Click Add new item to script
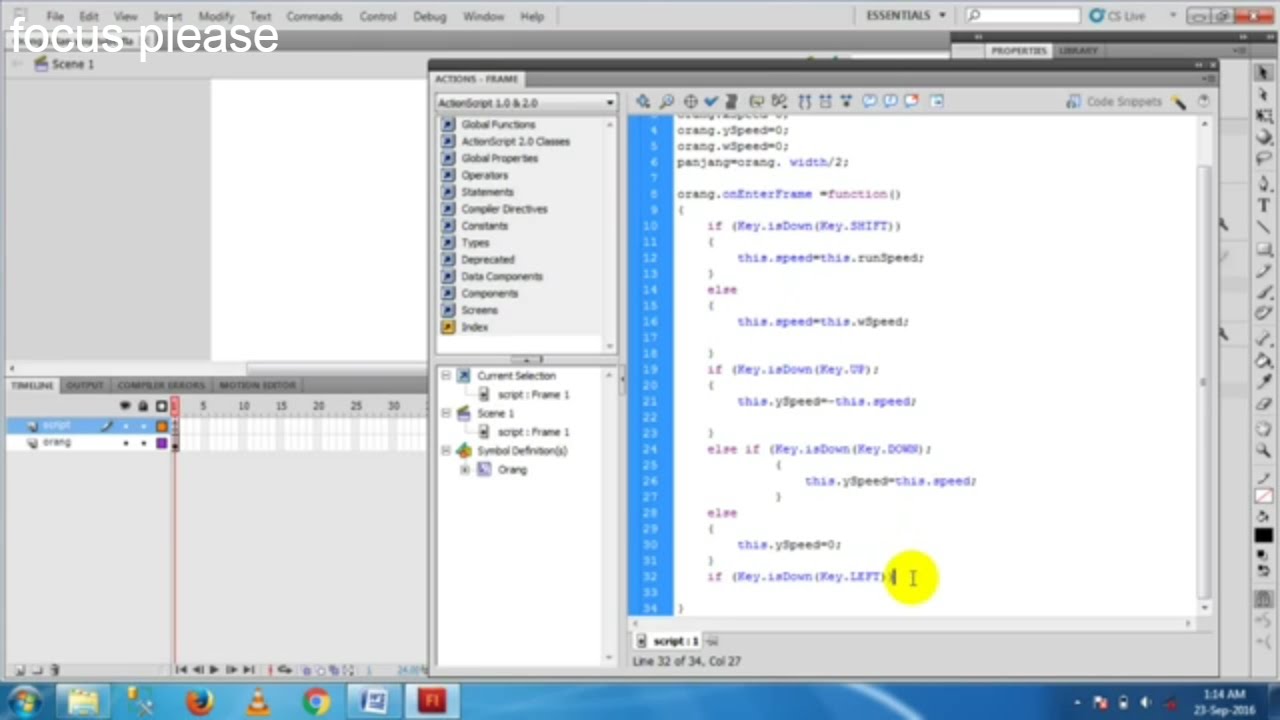 (642, 102)
